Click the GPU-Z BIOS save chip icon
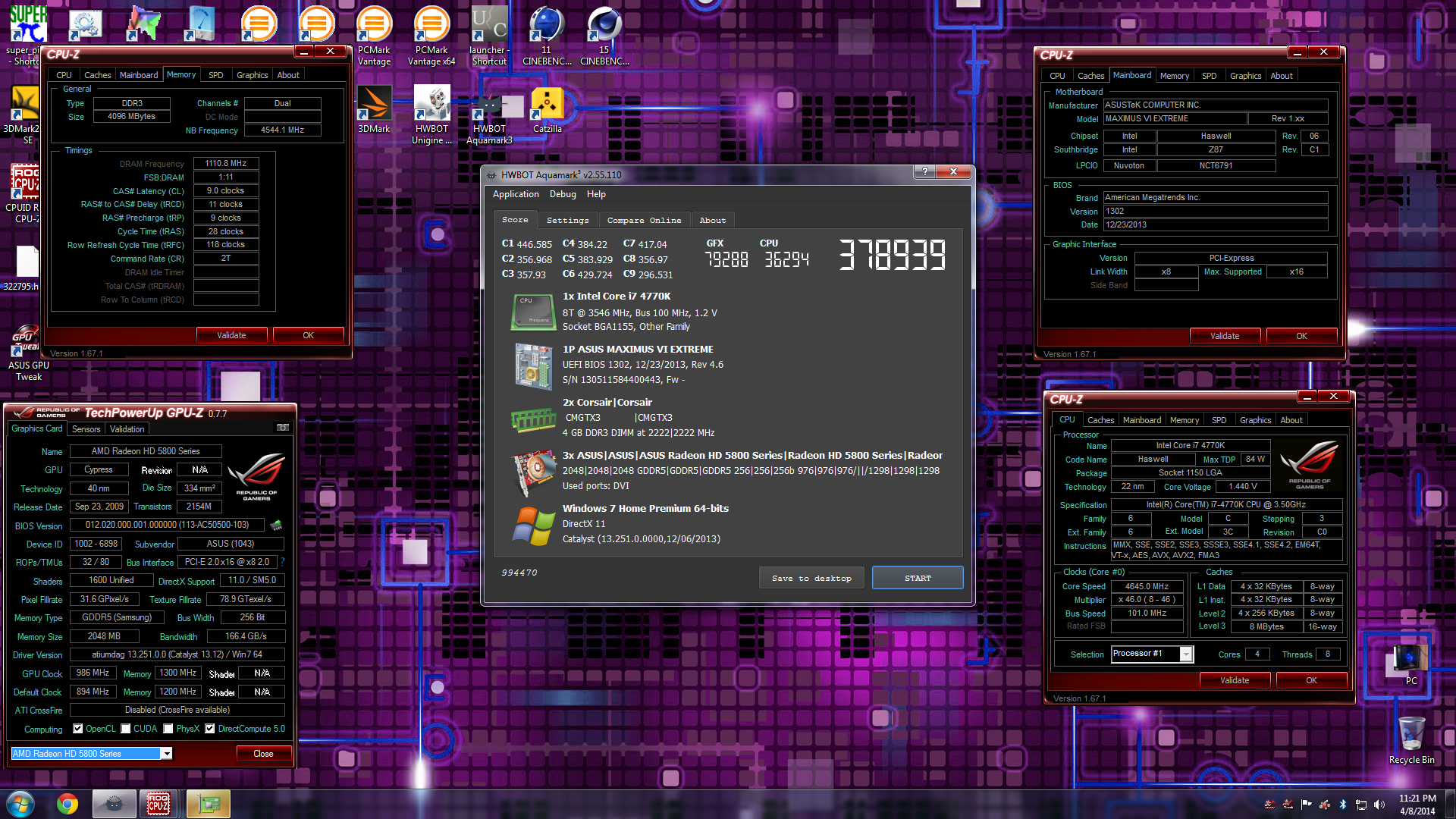Viewport: 1456px width, 819px height. point(276,525)
